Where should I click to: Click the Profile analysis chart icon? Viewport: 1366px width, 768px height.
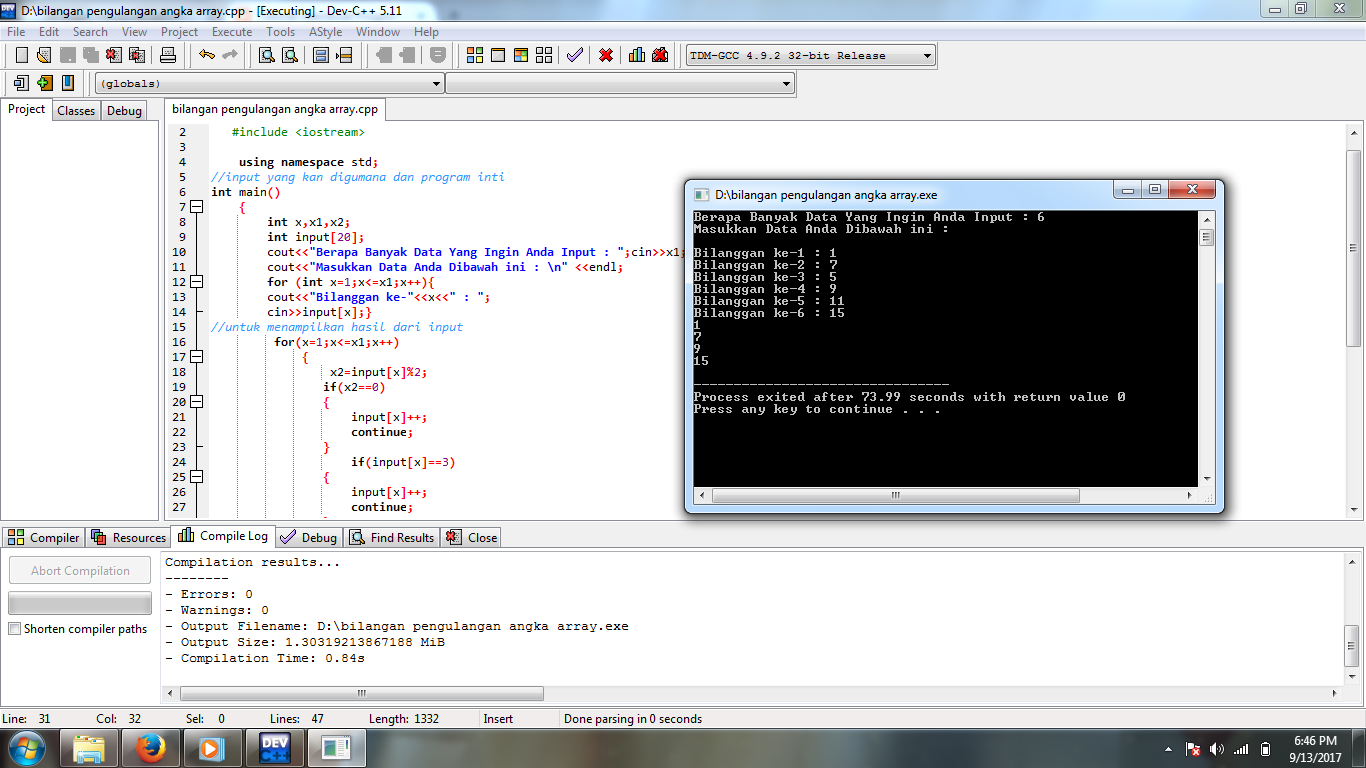tap(637, 55)
